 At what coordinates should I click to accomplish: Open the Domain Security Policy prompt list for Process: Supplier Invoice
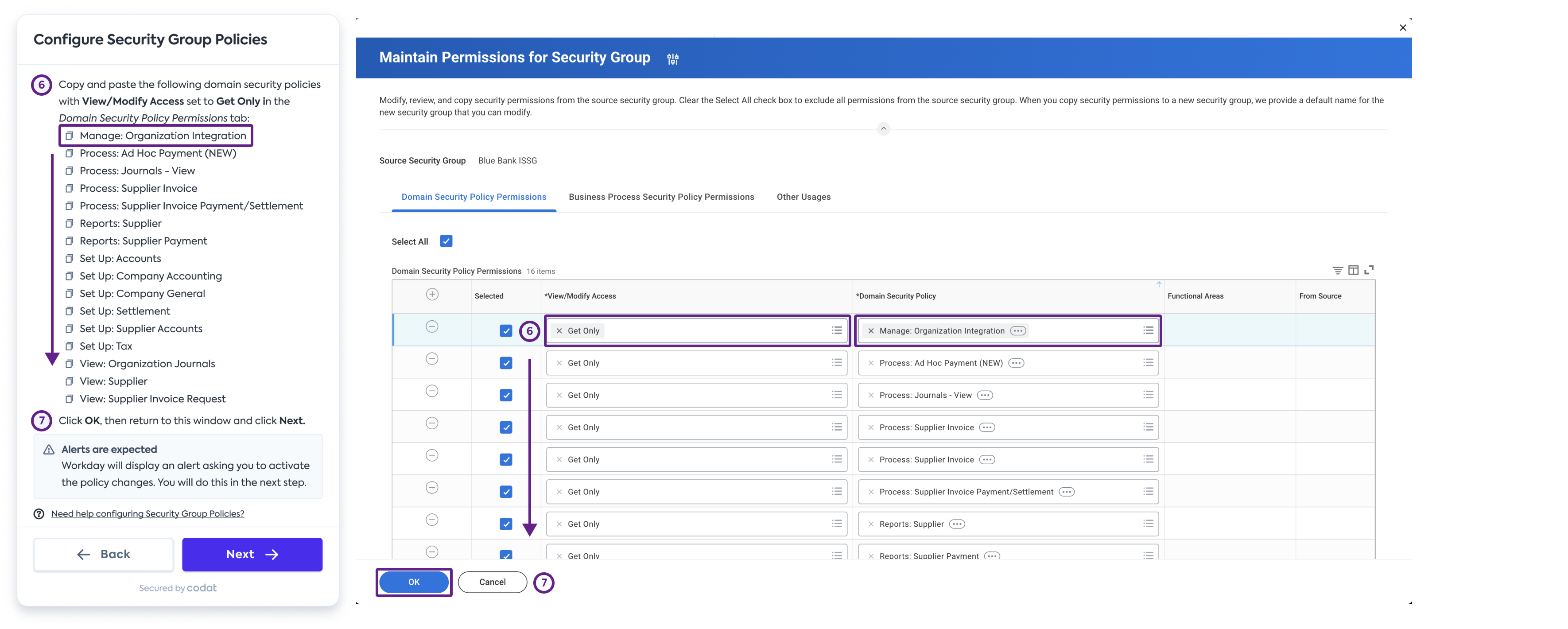click(x=1148, y=427)
